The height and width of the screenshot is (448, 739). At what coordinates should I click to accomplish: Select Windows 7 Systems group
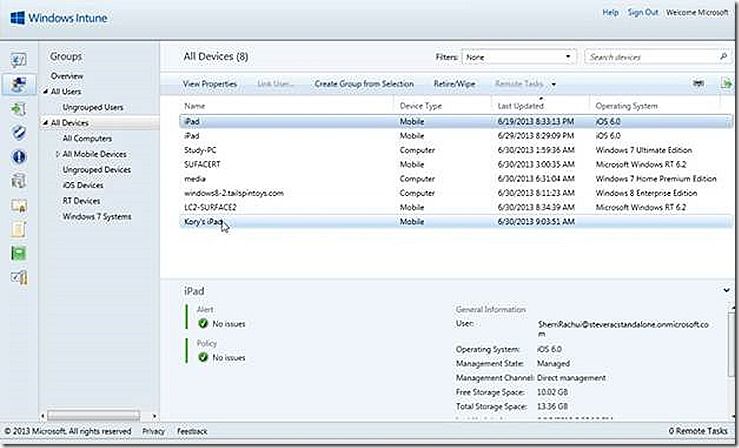point(97,217)
